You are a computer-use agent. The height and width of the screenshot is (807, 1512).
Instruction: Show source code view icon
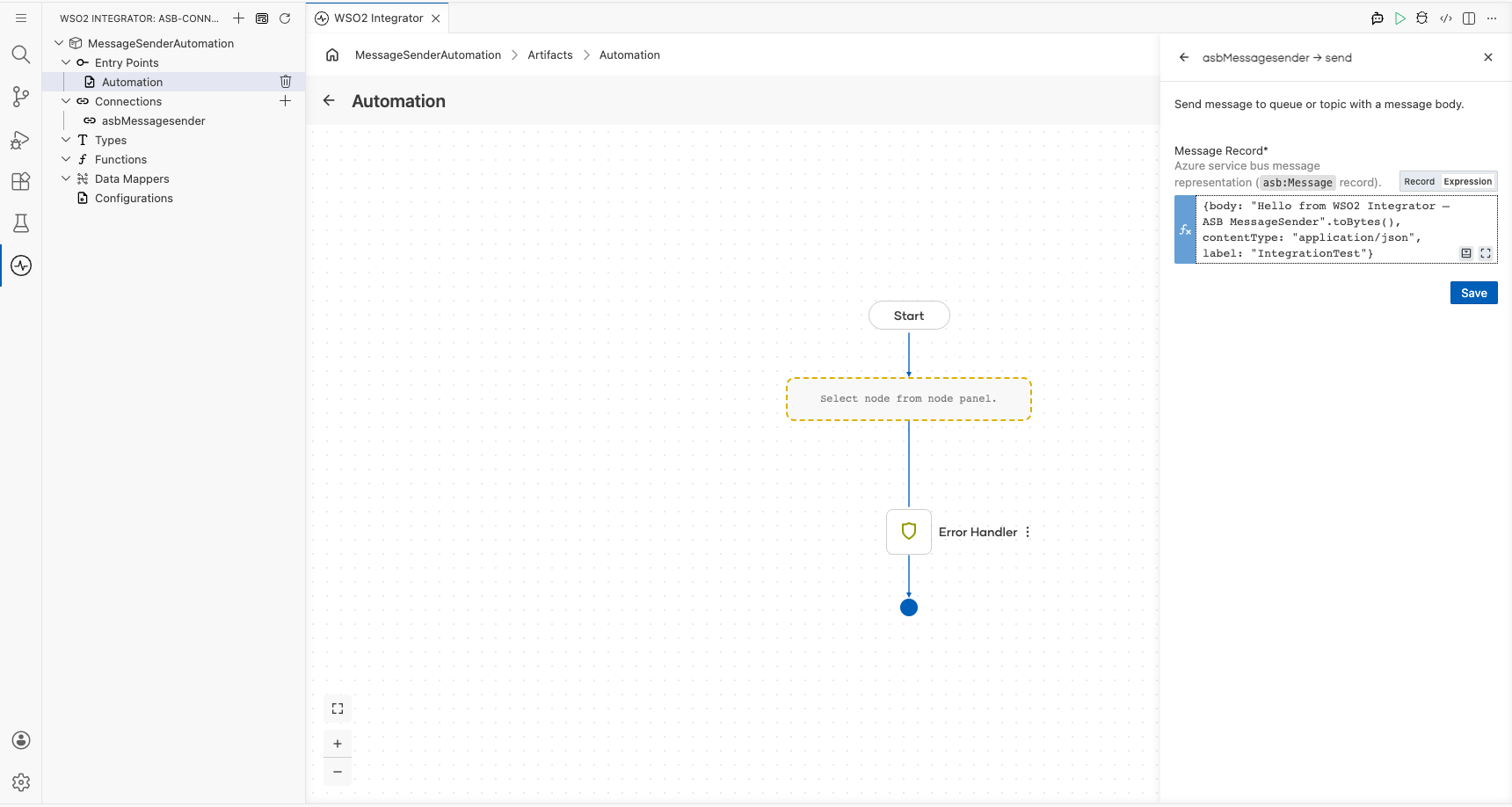(x=1446, y=18)
